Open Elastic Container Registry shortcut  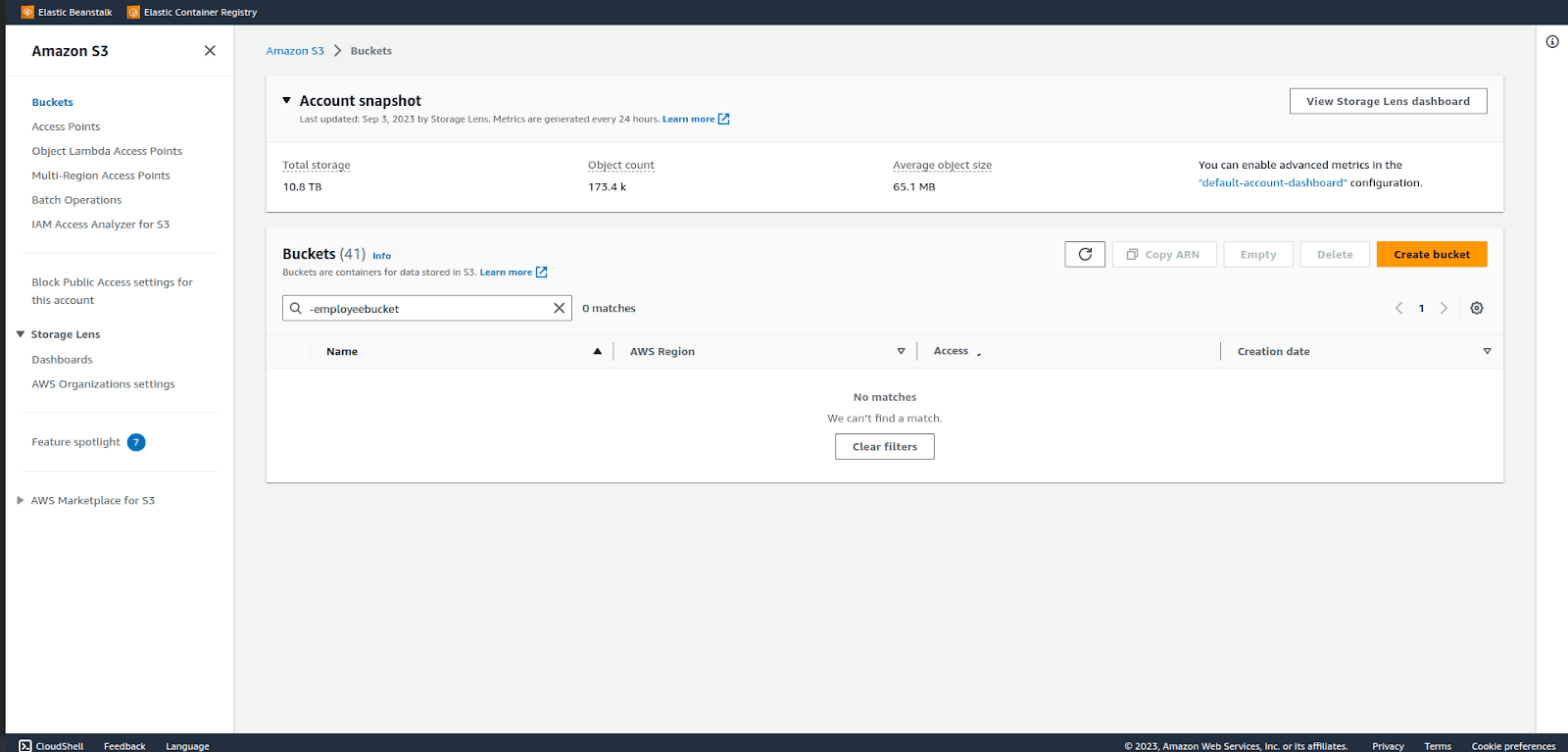[192, 12]
